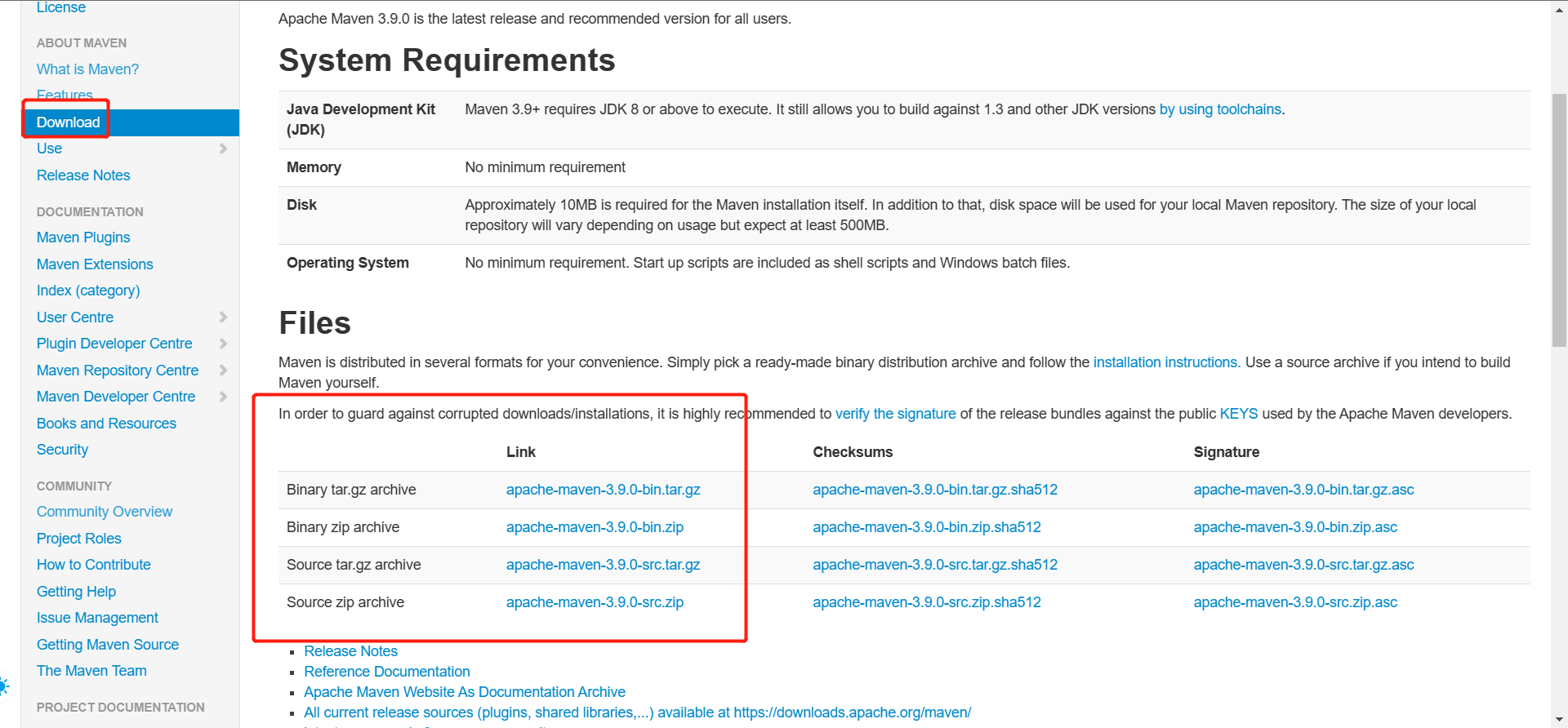Image resolution: width=1568 pixels, height=728 pixels.
Task: Open Release Notes in the bulleted list
Action: [x=350, y=651]
